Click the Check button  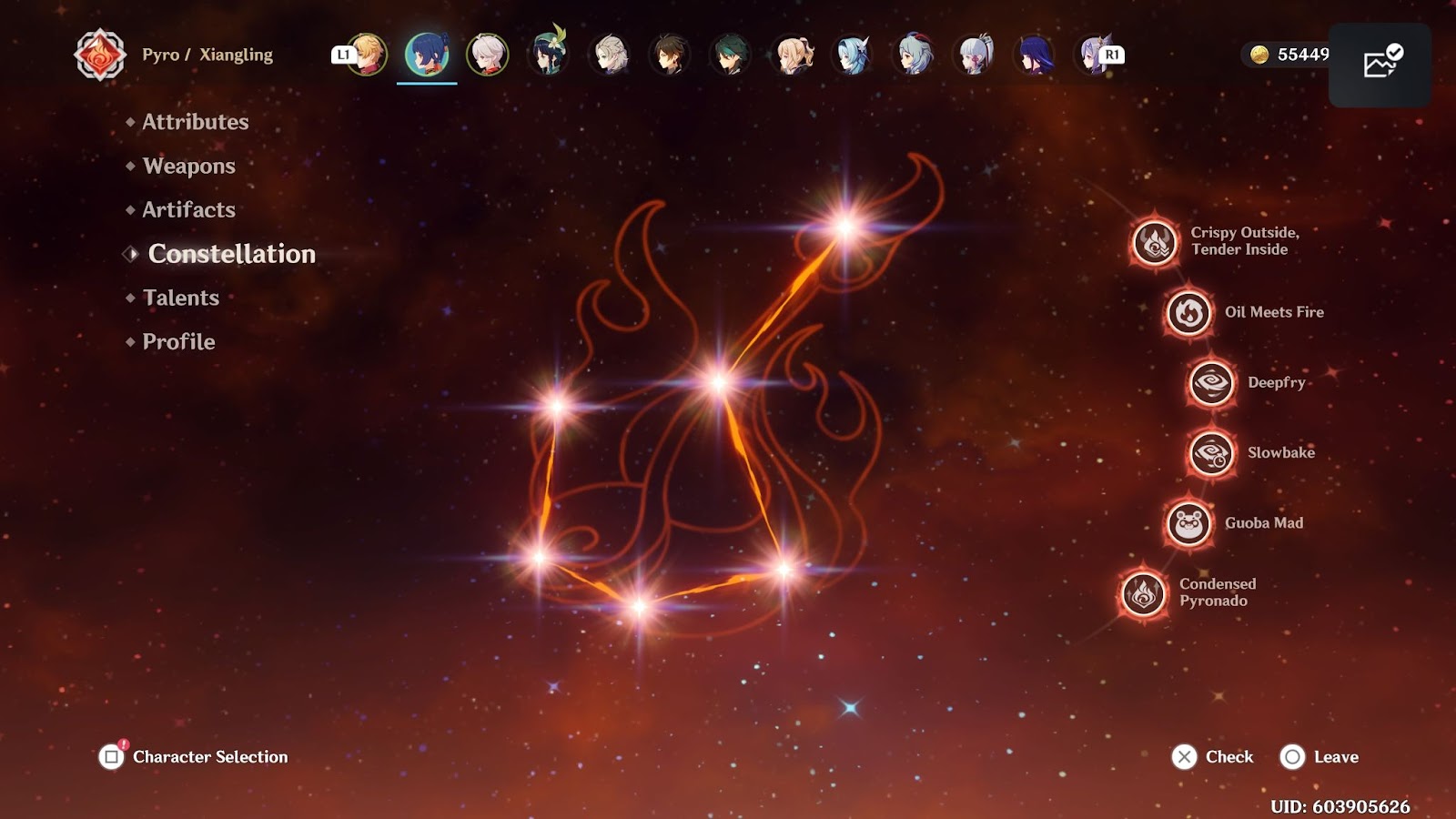tap(1213, 756)
